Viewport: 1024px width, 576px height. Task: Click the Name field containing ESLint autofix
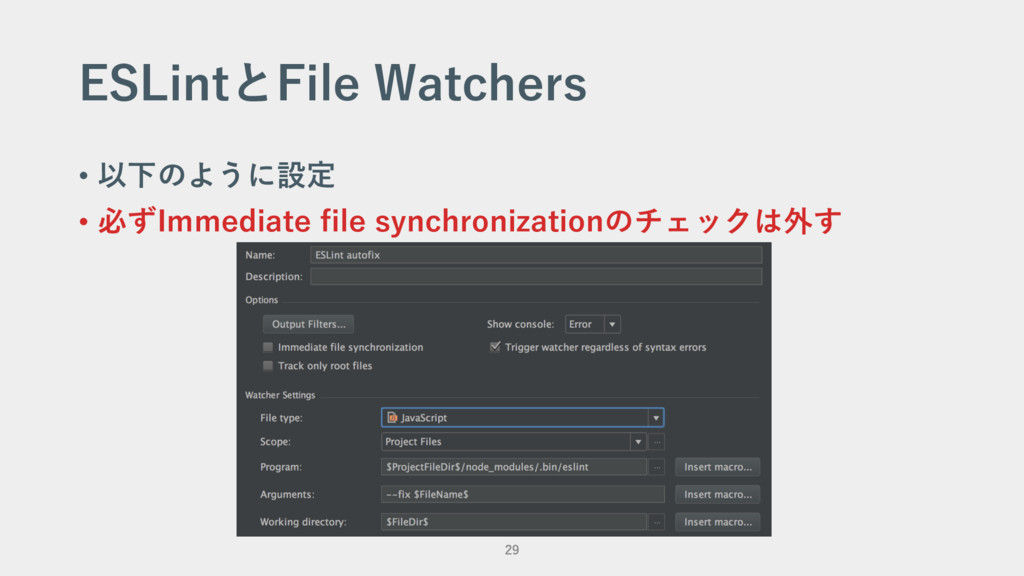point(536,255)
